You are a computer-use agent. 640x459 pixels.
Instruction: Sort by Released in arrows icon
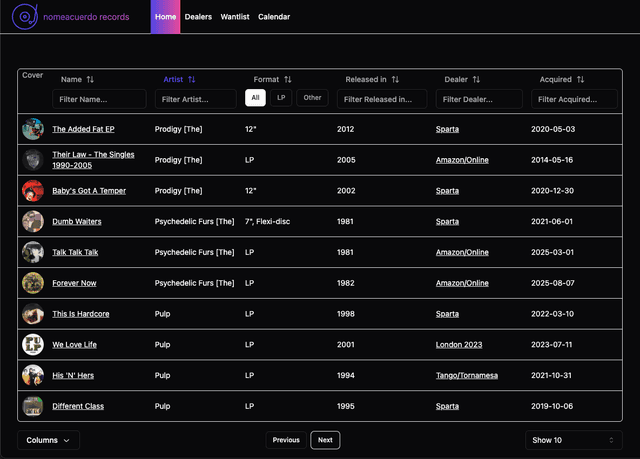click(x=395, y=79)
